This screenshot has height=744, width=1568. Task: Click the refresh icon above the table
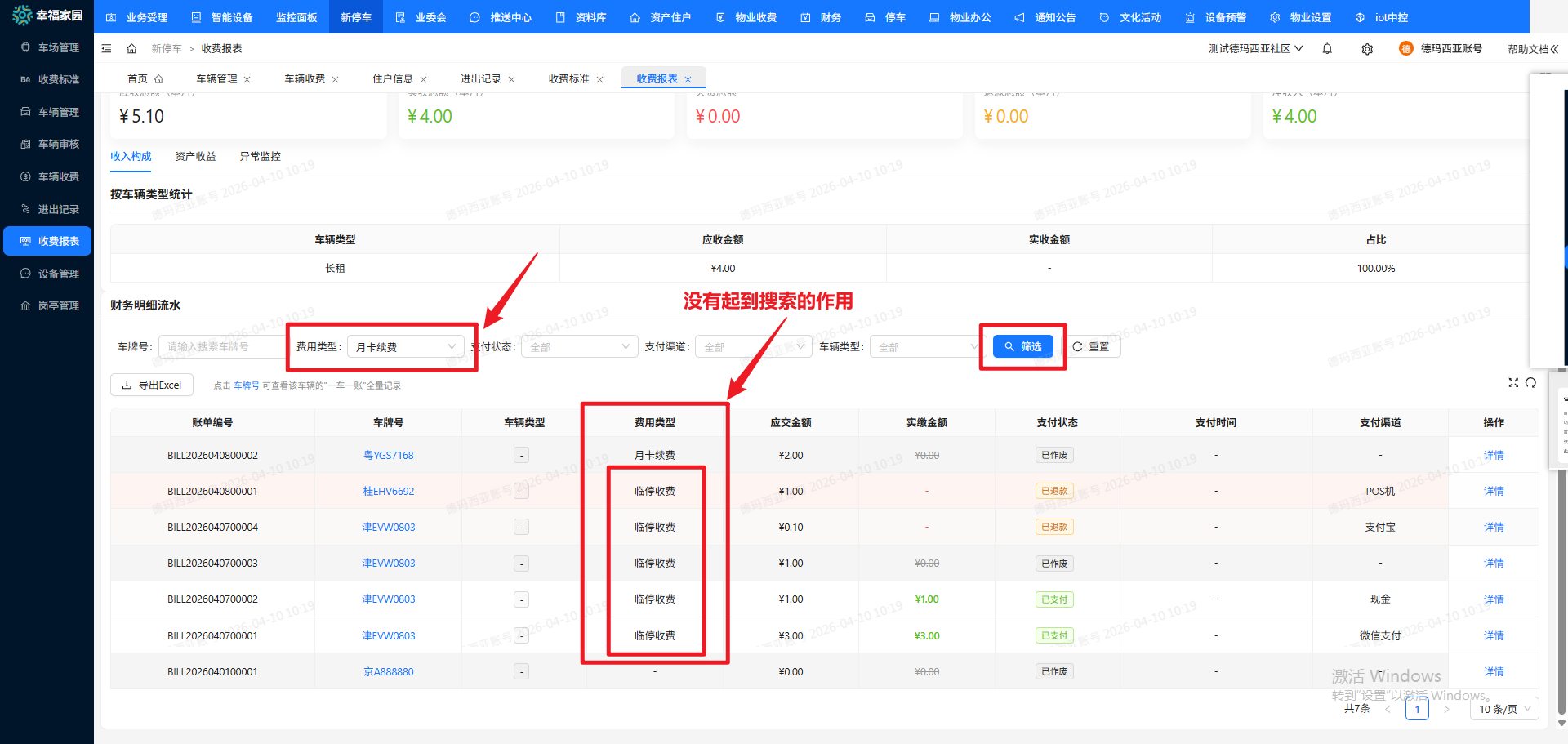(1530, 382)
